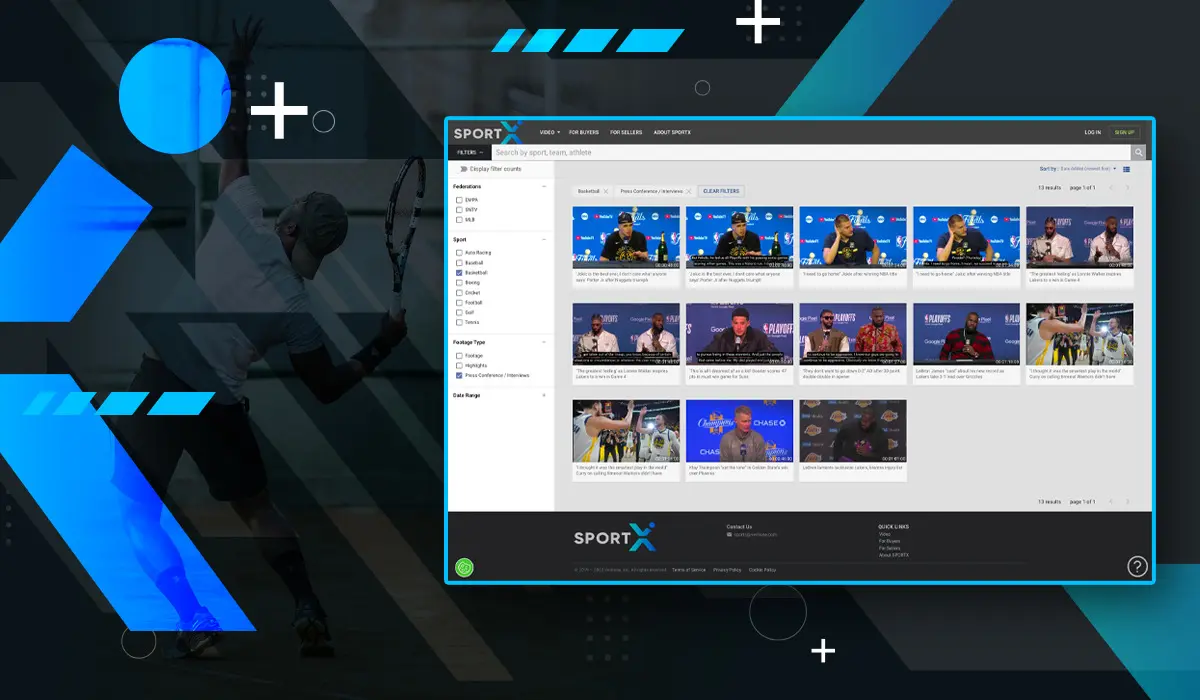Open the Filters dropdown button
Viewport: 1200px width, 700px height.
pos(470,153)
